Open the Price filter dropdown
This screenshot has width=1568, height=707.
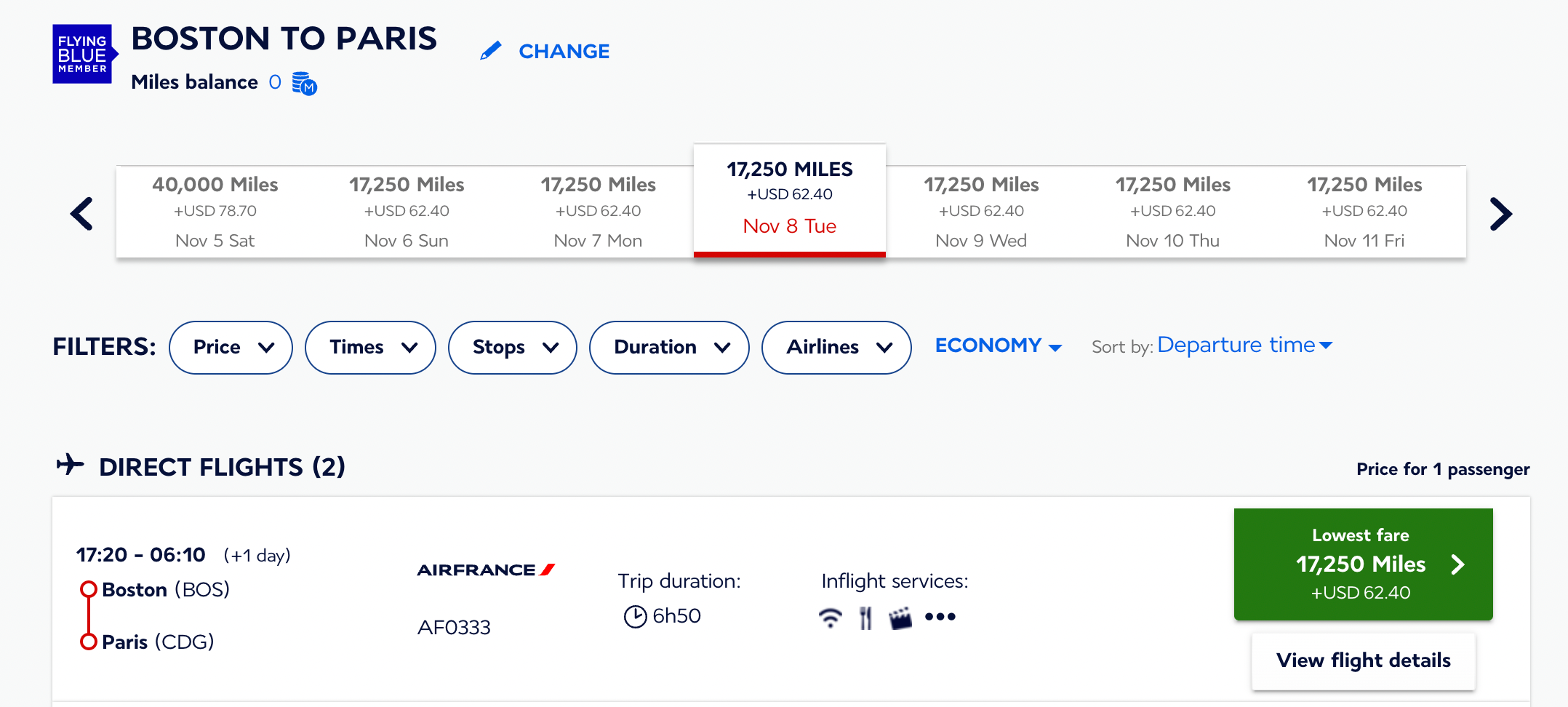[231, 348]
